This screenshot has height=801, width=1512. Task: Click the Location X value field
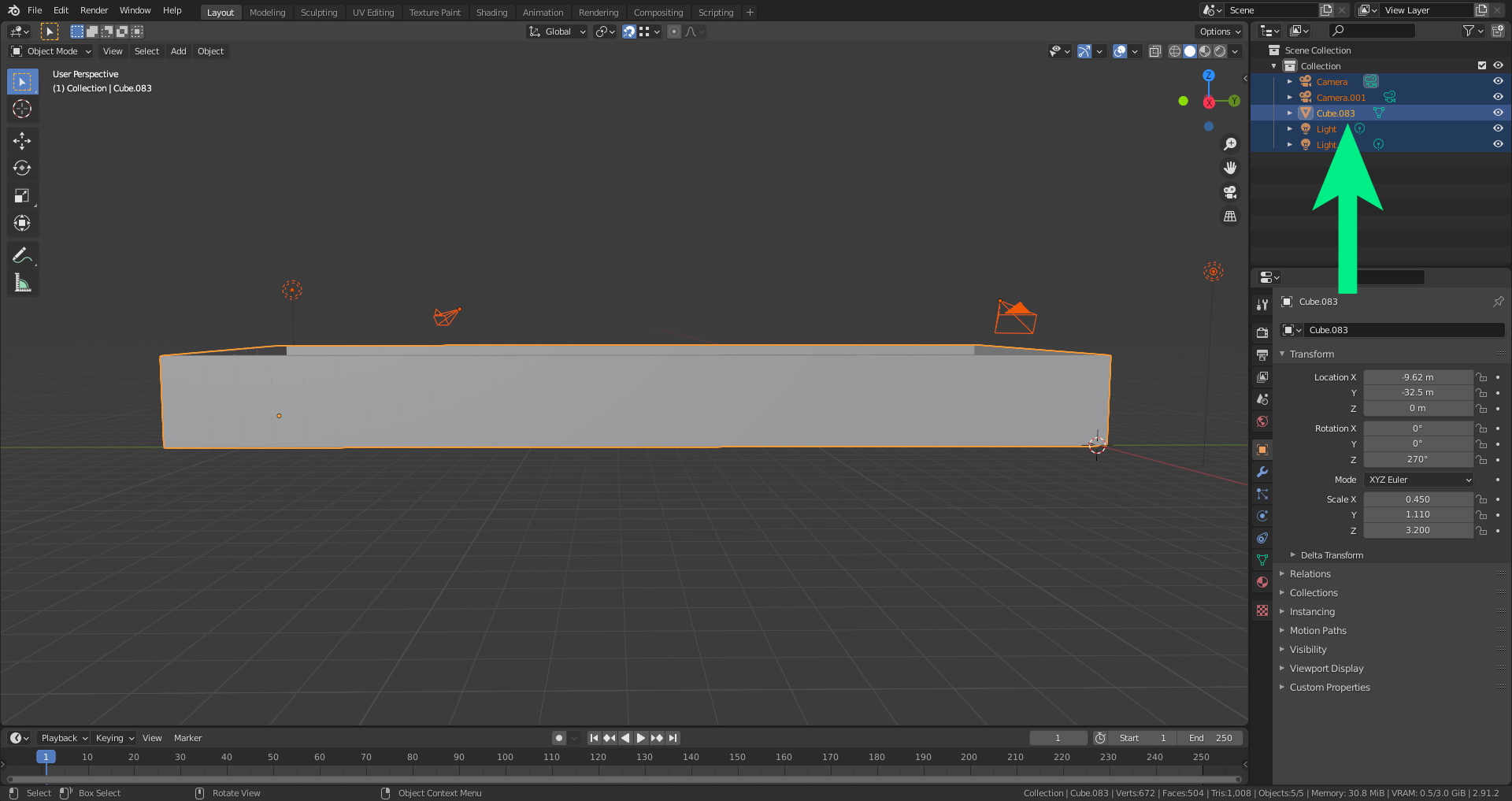coord(1417,377)
